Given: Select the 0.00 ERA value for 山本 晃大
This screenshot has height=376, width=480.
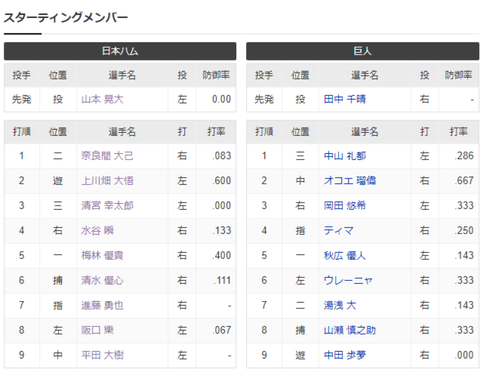Looking at the screenshot, I should click(x=221, y=99).
